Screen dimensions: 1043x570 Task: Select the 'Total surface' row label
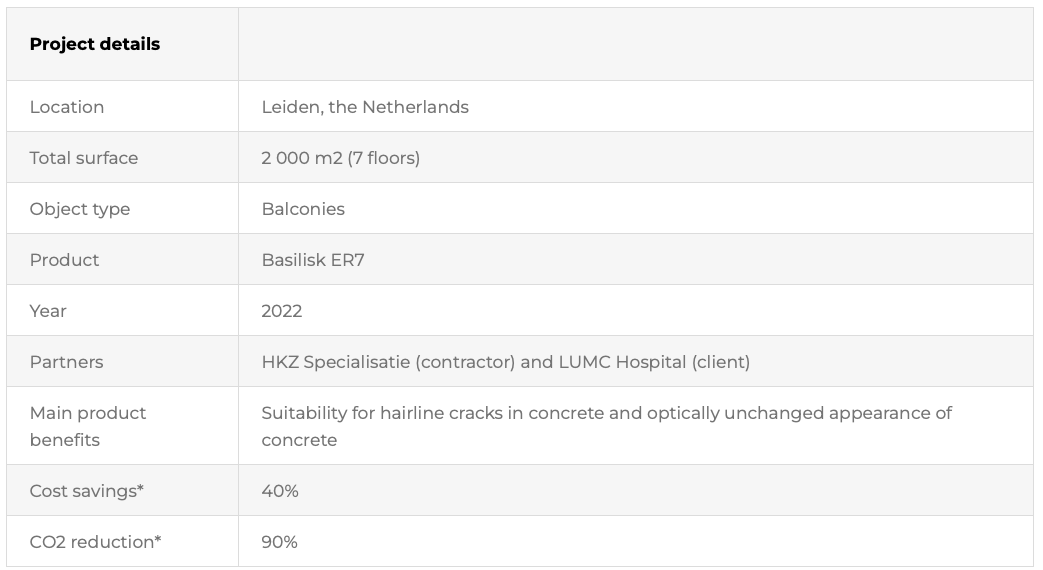pos(84,158)
